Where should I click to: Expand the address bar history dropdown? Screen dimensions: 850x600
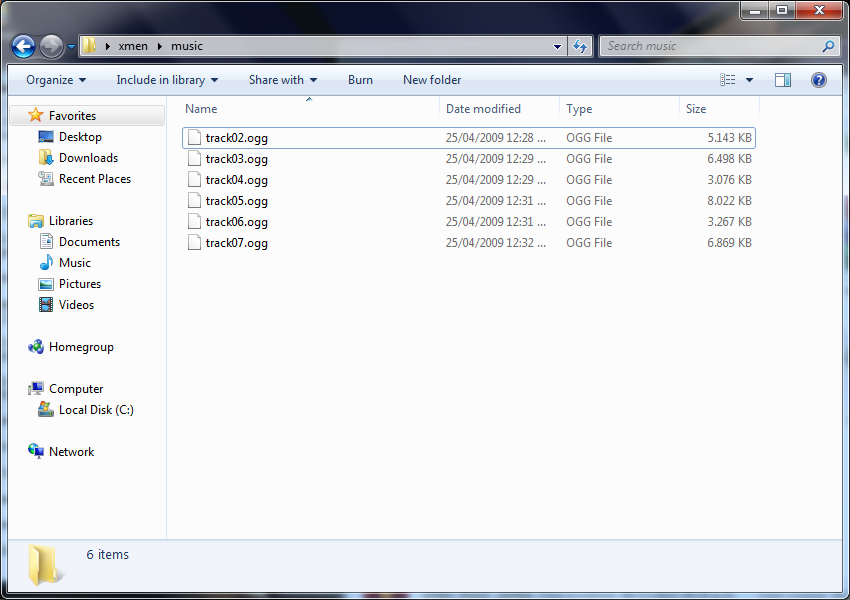(558, 46)
